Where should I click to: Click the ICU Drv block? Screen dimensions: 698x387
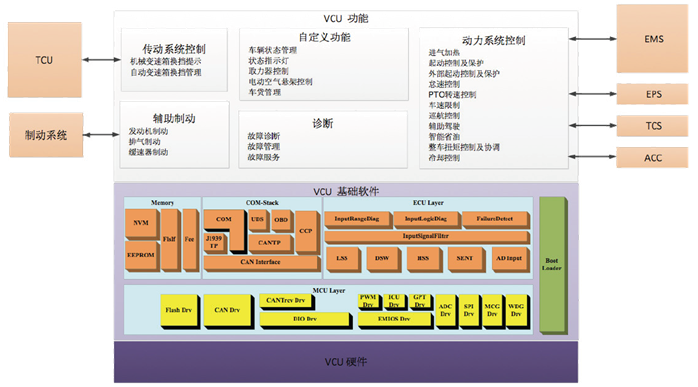395,302
